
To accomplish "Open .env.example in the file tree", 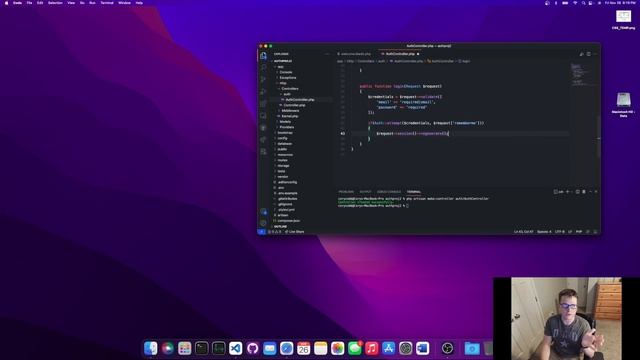I will pyautogui.click(x=288, y=193).
